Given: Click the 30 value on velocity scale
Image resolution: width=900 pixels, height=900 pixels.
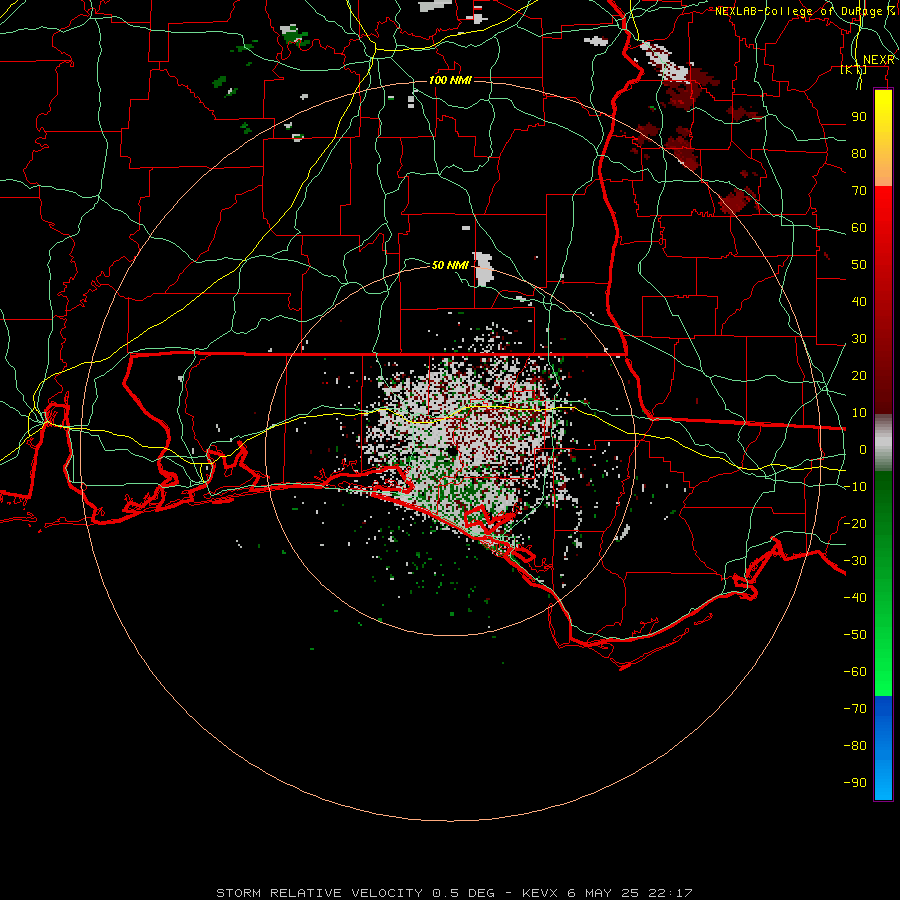Looking at the screenshot, I should (859, 339).
